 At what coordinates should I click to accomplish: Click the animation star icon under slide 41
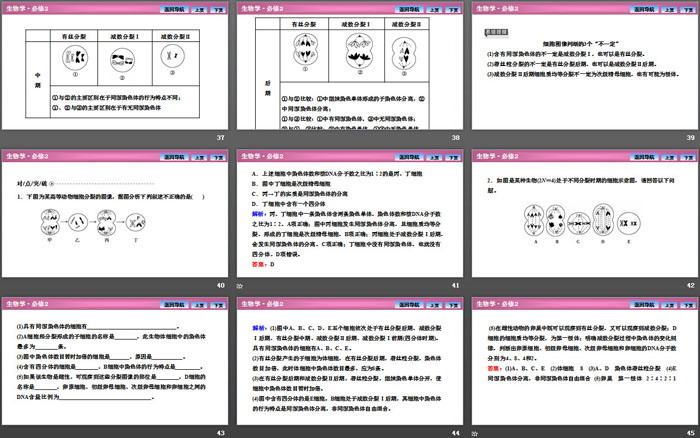(240, 286)
